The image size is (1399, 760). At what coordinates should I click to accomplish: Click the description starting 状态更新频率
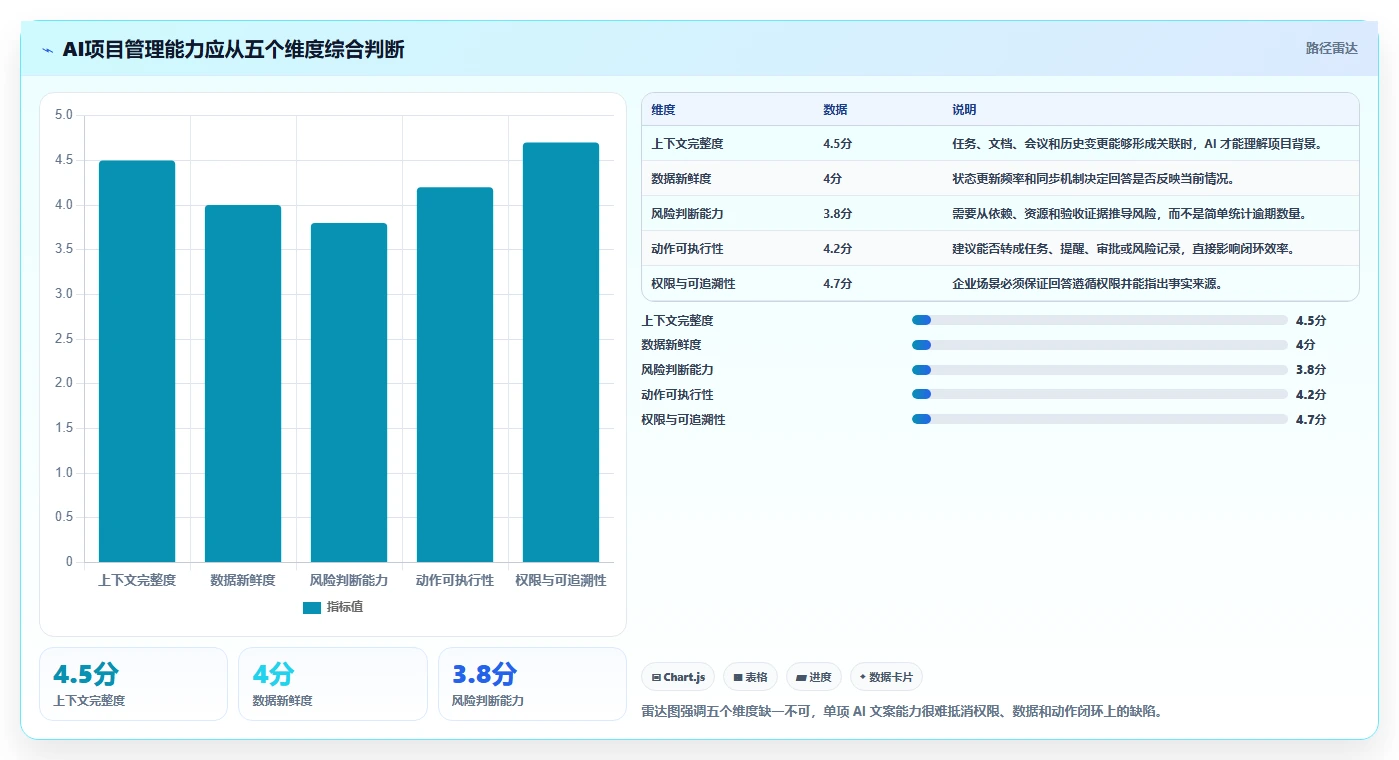(1093, 179)
